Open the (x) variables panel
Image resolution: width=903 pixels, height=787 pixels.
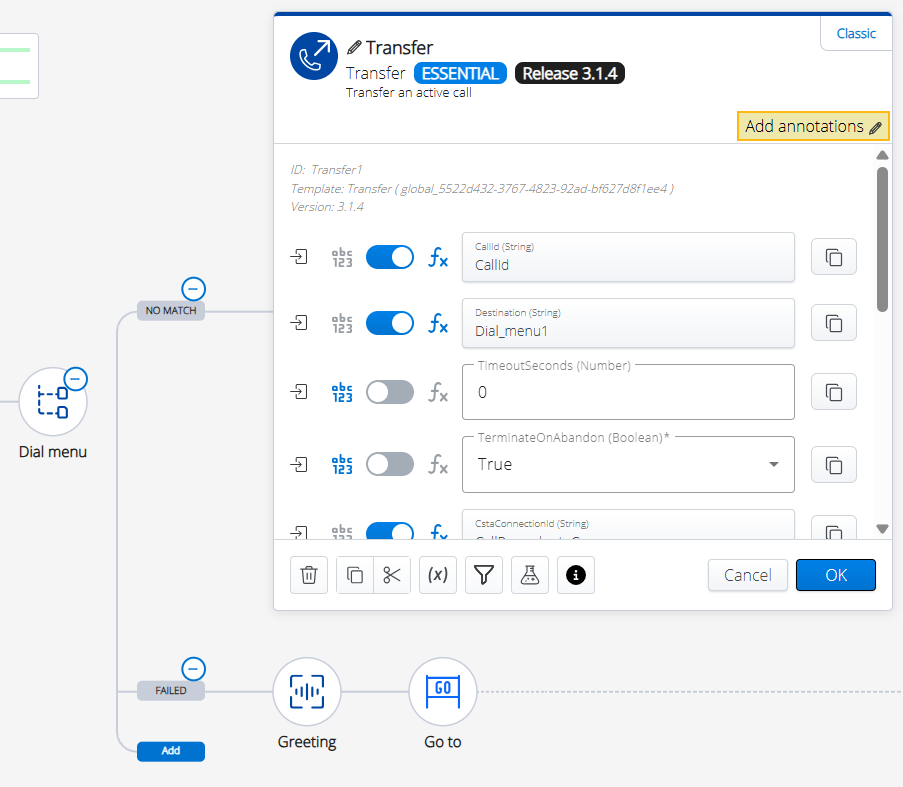pyautogui.click(x=437, y=575)
